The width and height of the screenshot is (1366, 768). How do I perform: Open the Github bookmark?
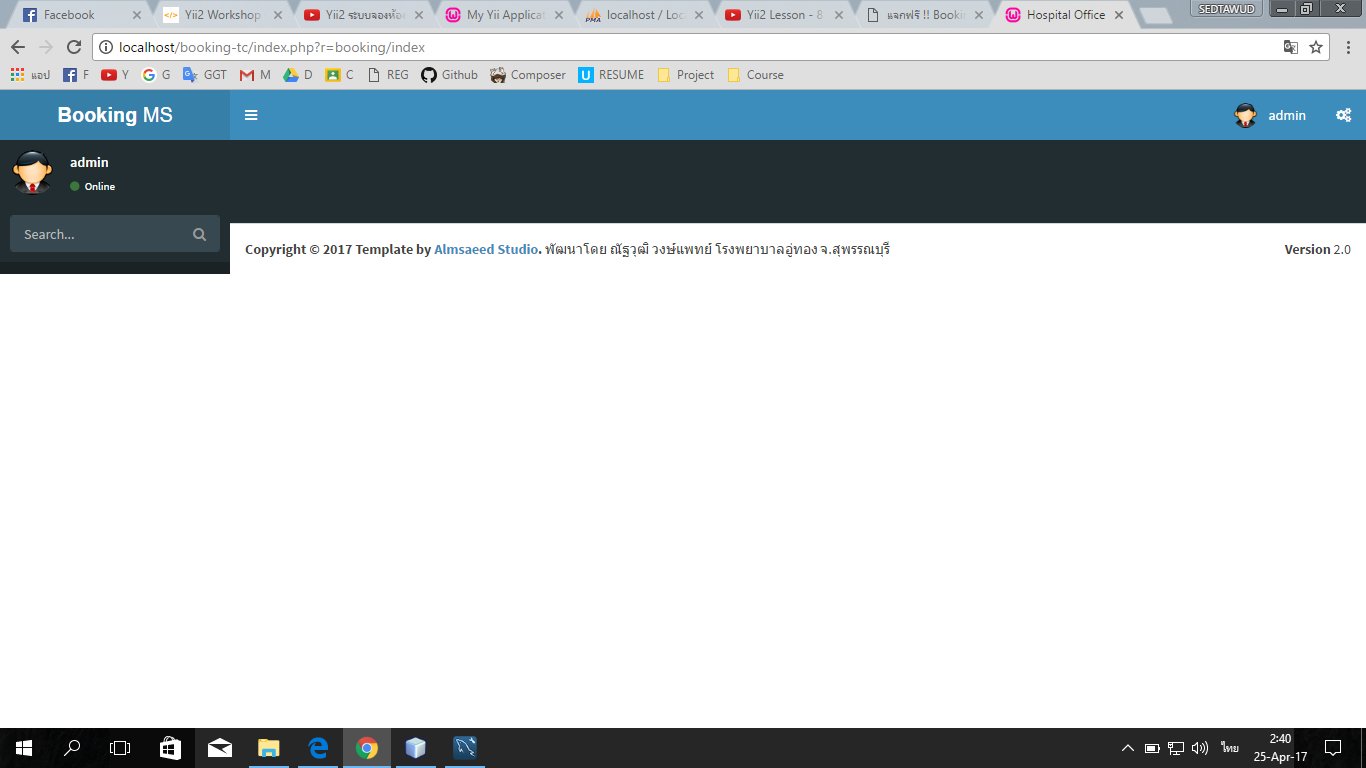coord(450,75)
